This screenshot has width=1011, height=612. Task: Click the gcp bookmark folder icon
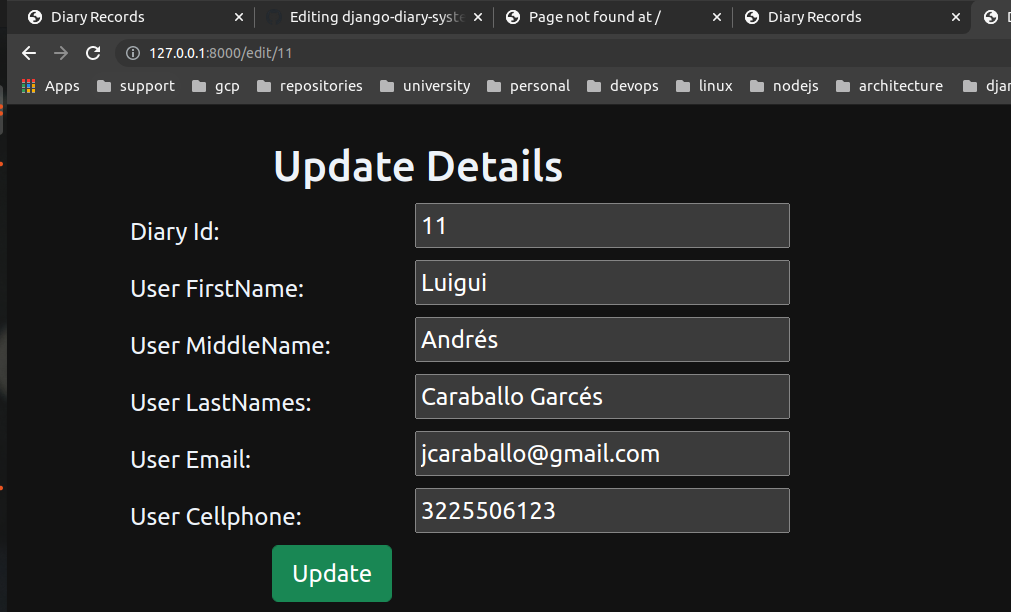(197, 86)
